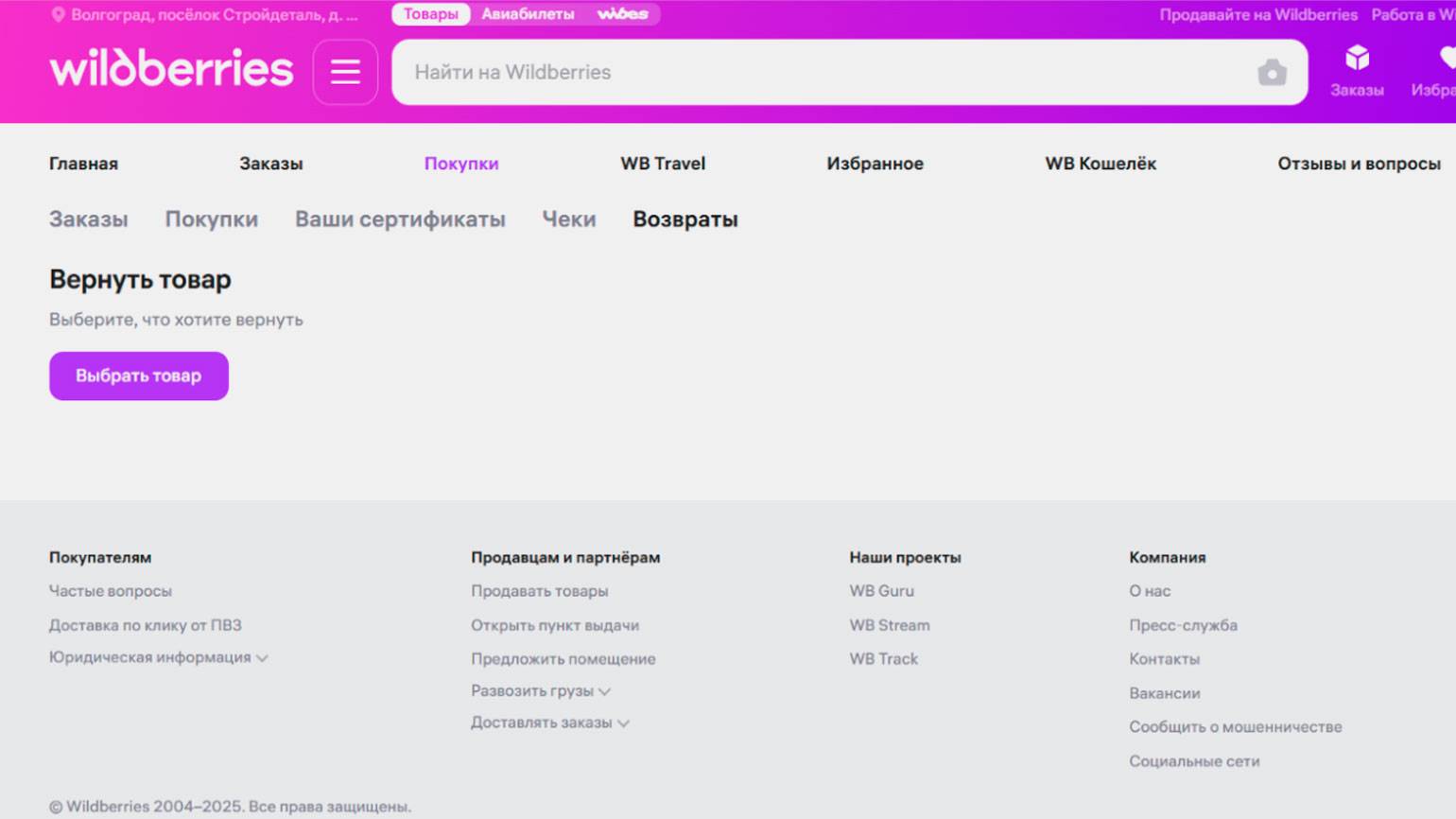This screenshot has height=819, width=1456.
Task: Open WB Guru project link
Action: 881,591
